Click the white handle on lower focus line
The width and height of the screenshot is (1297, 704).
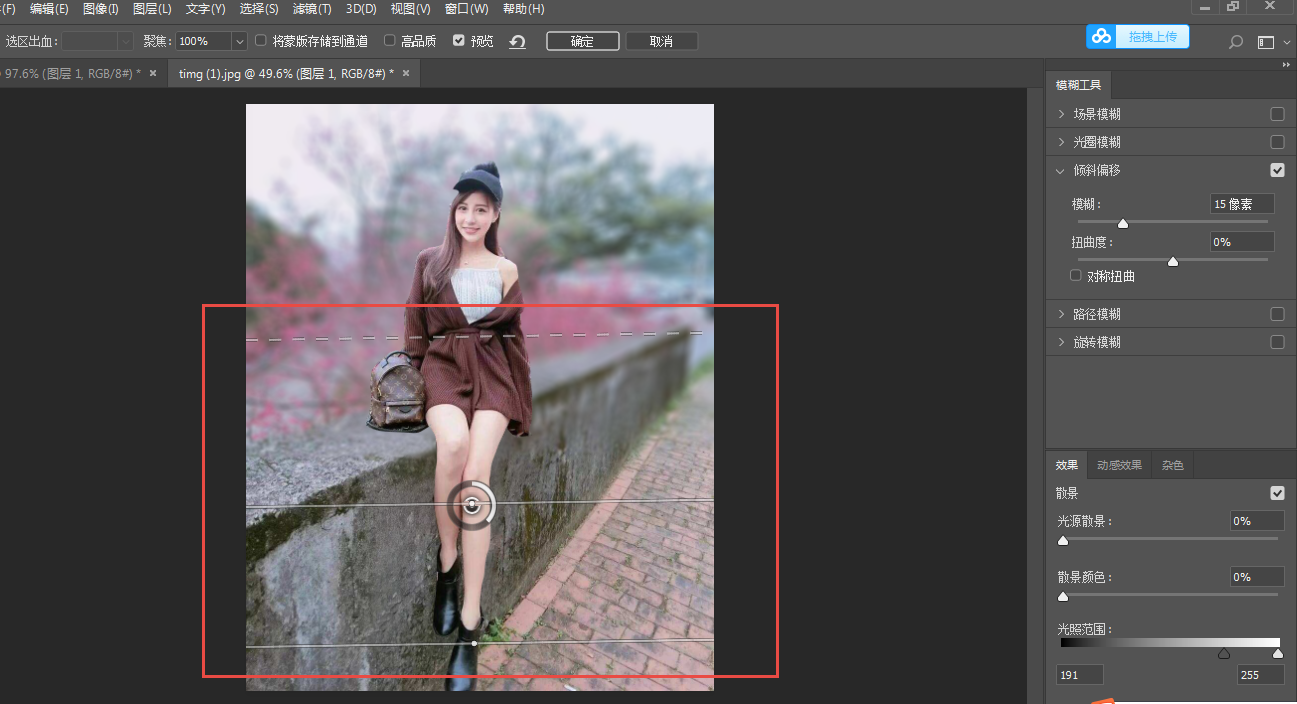pyautogui.click(x=474, y=643)
